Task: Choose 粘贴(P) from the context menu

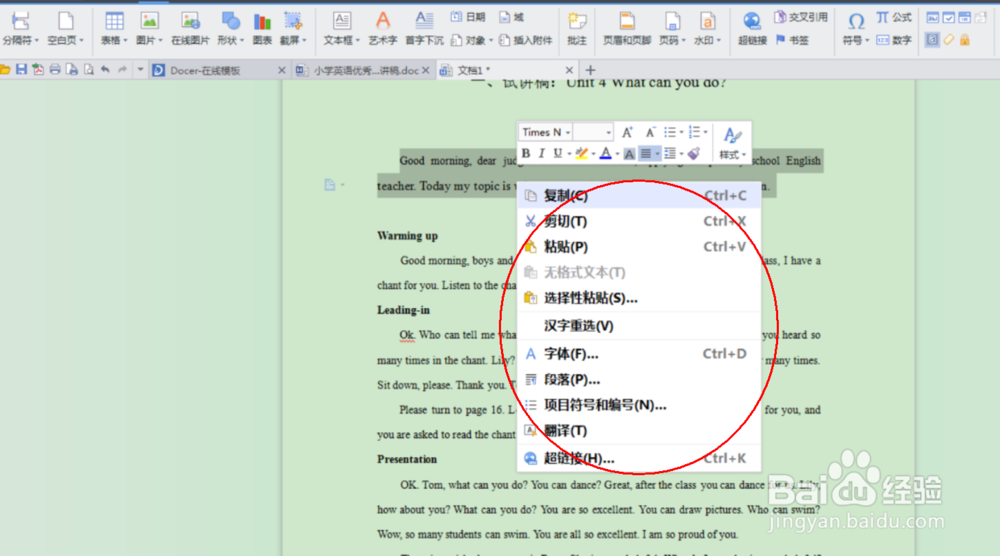Action: coord(640,247)
